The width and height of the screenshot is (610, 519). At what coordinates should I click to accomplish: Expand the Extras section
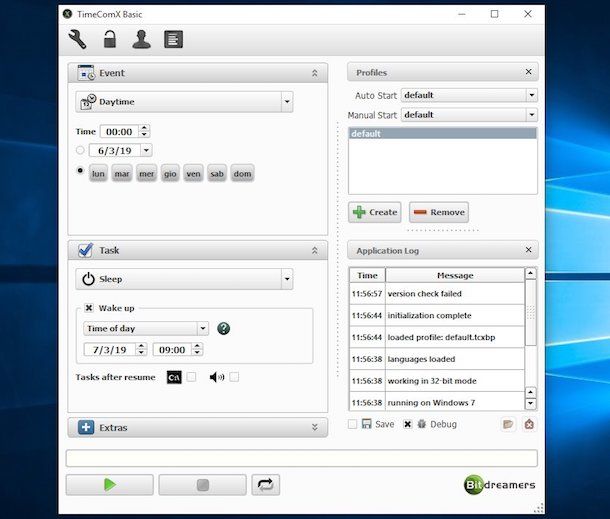(197, 427)
